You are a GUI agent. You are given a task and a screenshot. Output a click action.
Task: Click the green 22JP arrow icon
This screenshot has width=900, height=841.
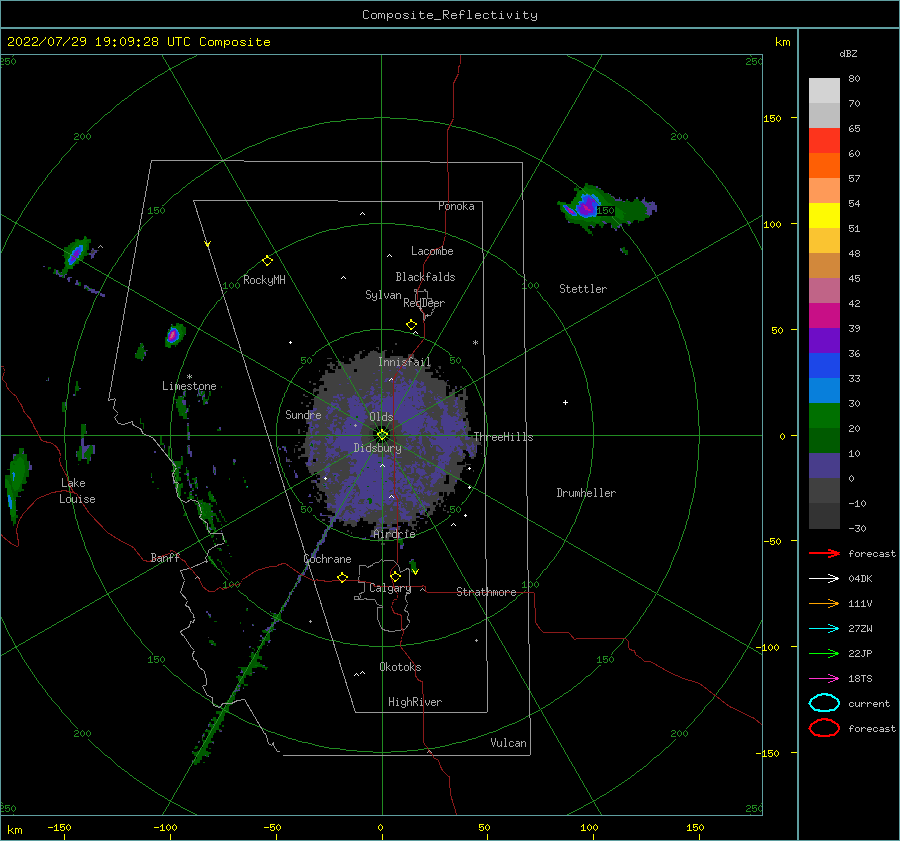824,653
